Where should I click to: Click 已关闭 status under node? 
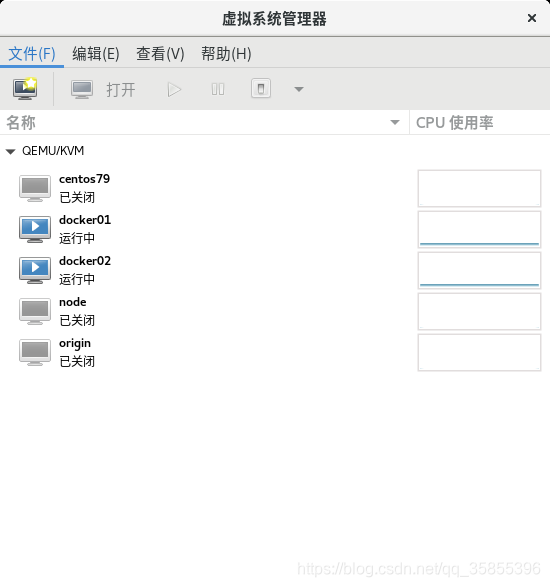click(77, 320)
